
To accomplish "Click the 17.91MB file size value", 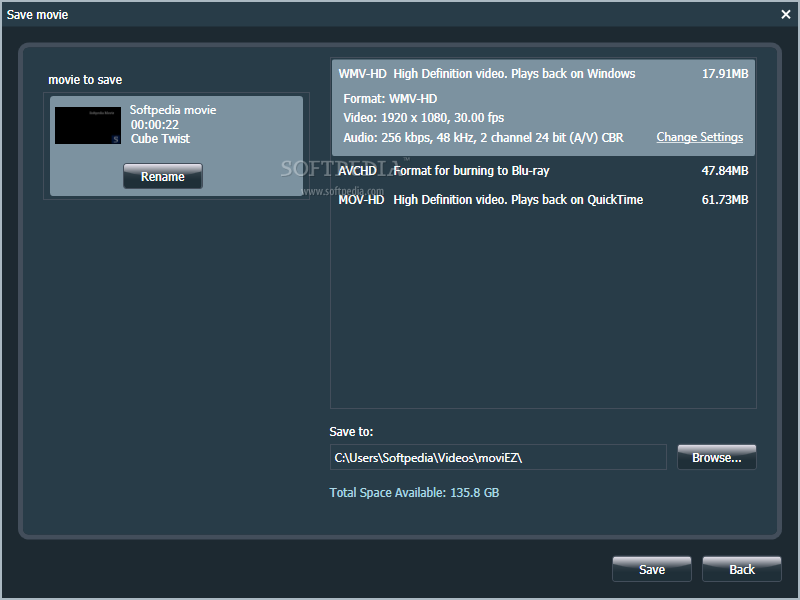I will [x=725, y=73].
